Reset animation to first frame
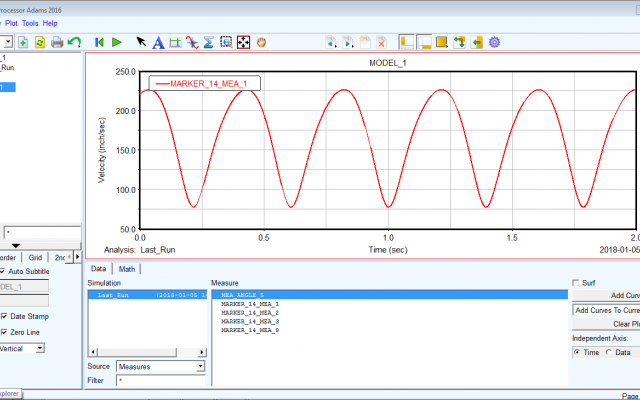Screen dimensions: 640x400 pyautogui.click(x=99, y=42)
